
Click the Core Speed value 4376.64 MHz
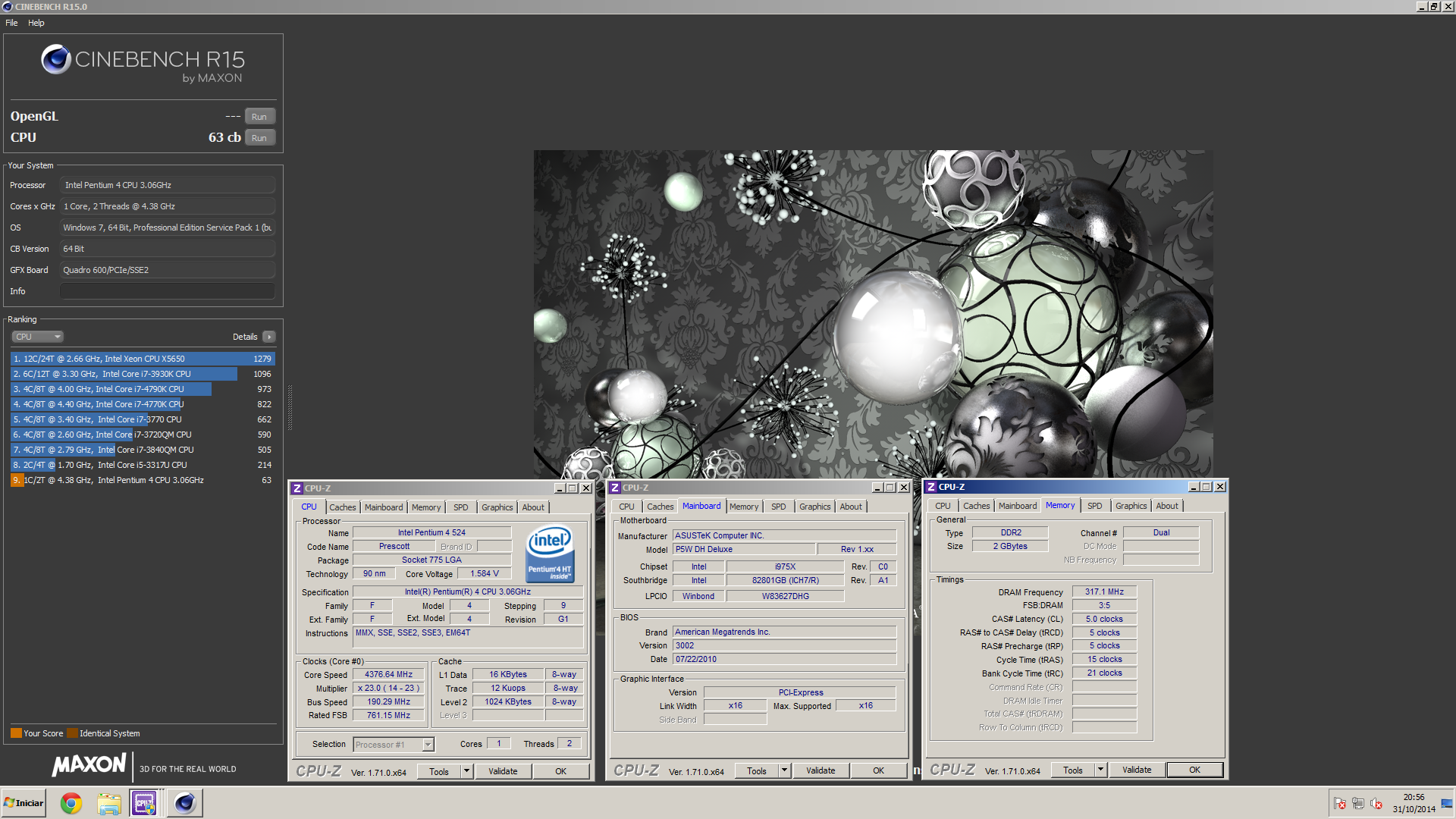(388, 674)
